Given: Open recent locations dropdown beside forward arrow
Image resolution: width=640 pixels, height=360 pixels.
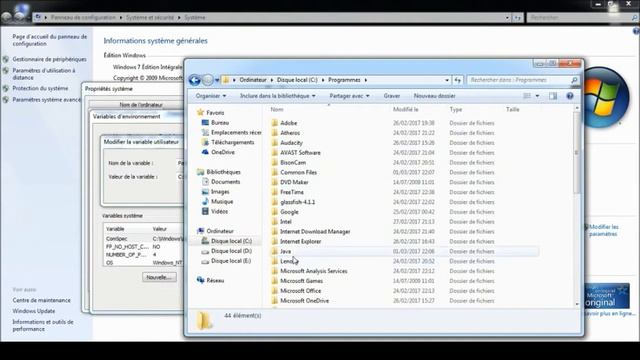Looking at the screenshot, I should click(217, 80).
